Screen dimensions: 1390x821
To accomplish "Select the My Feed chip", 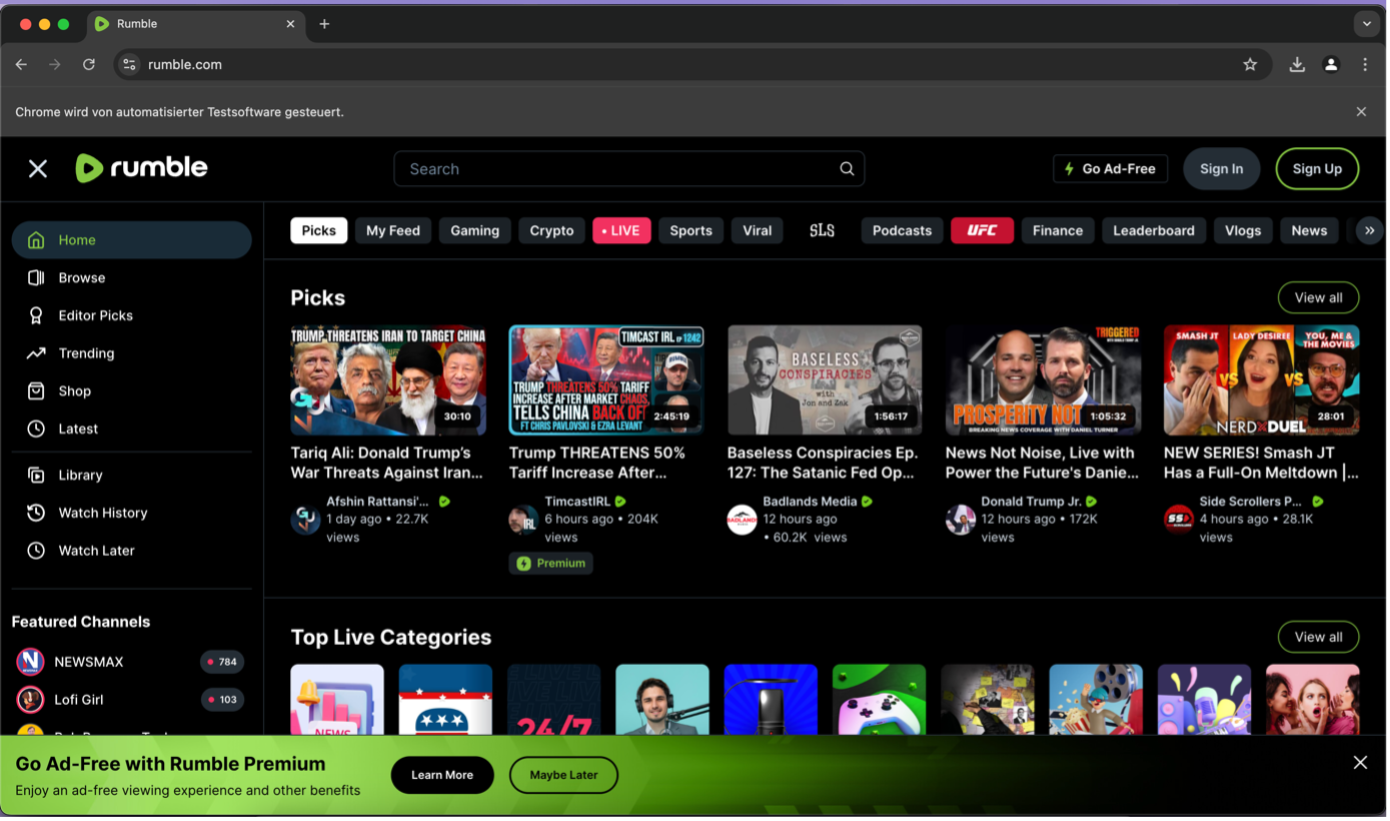I will pyautogui.click(x=393, y=231).
